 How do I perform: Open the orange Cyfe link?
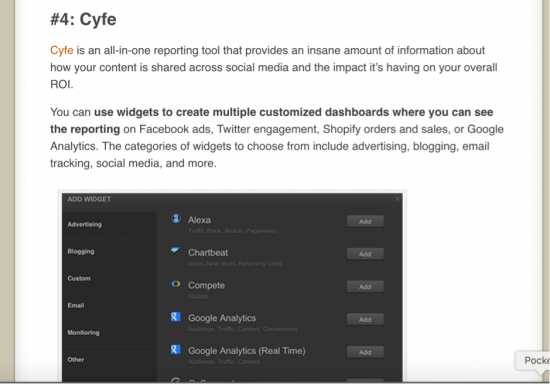click(x=61, y=50)
